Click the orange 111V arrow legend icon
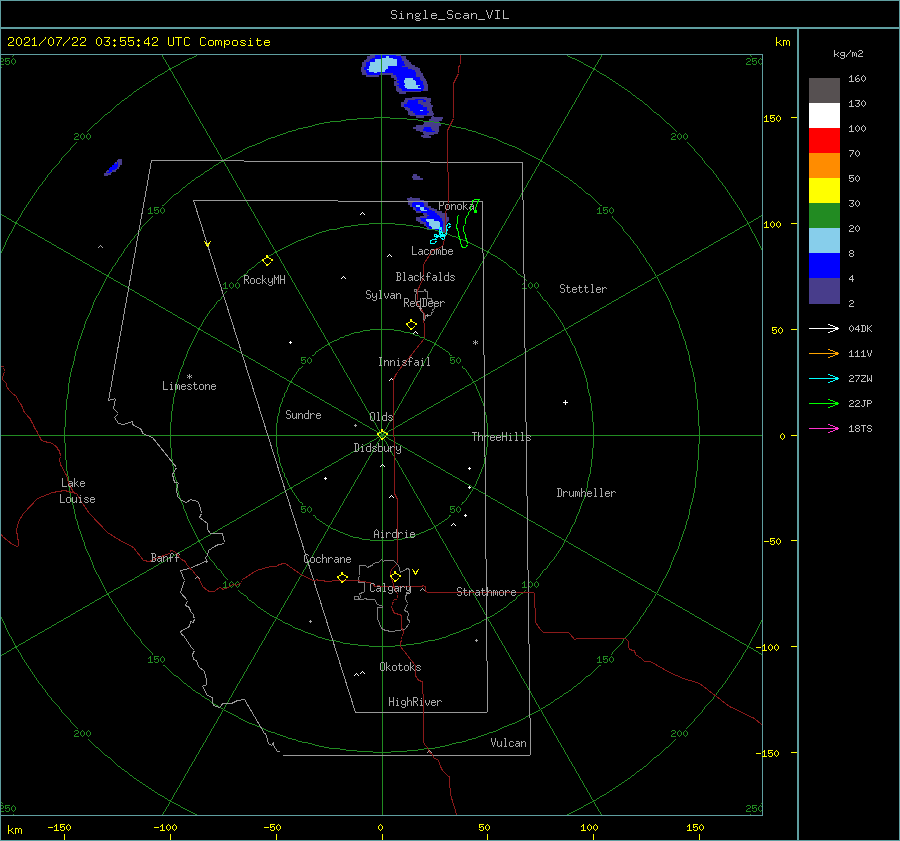This screenshot has height=841, width=900. click(x=824, y=354)
